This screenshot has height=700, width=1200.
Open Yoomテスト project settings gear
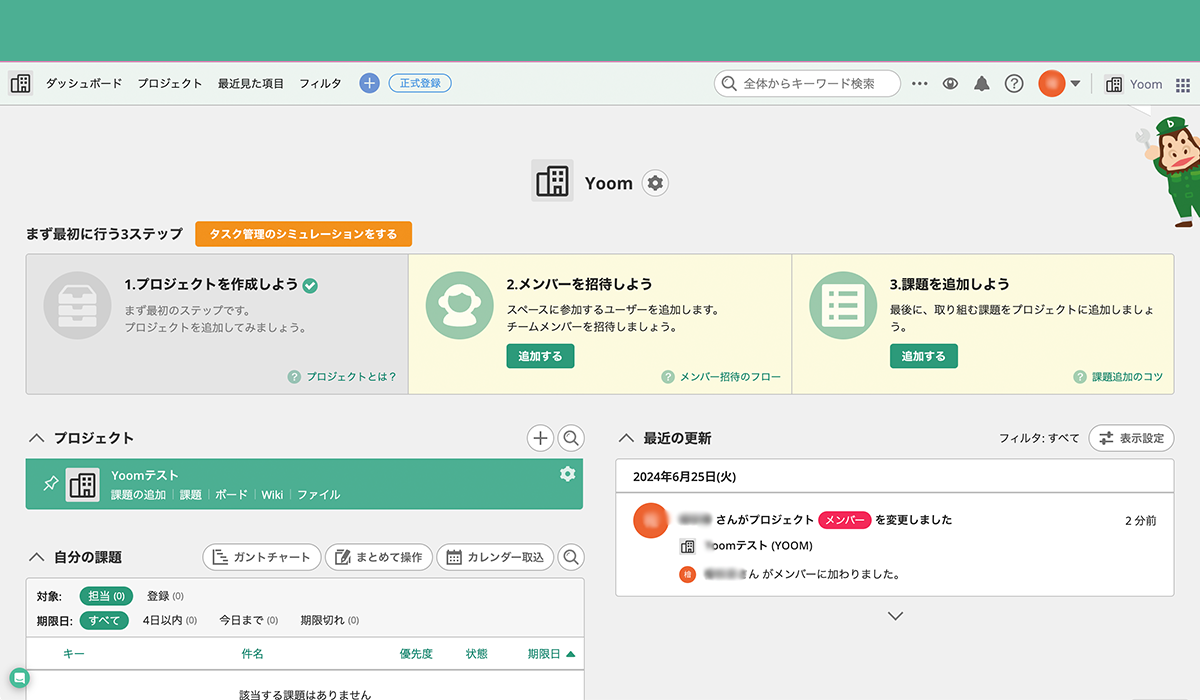click(567, 474)
